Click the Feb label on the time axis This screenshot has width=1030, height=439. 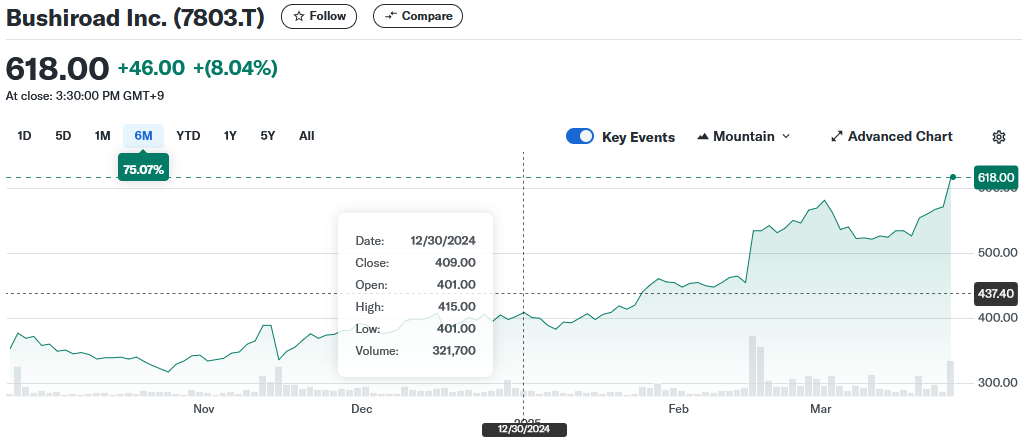coord(678,409)
